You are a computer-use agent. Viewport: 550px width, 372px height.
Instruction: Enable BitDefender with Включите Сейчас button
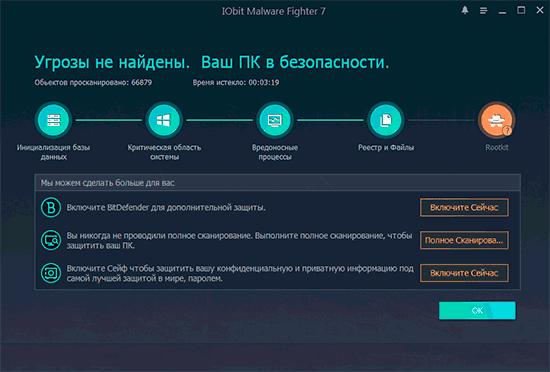pos(464,208)
